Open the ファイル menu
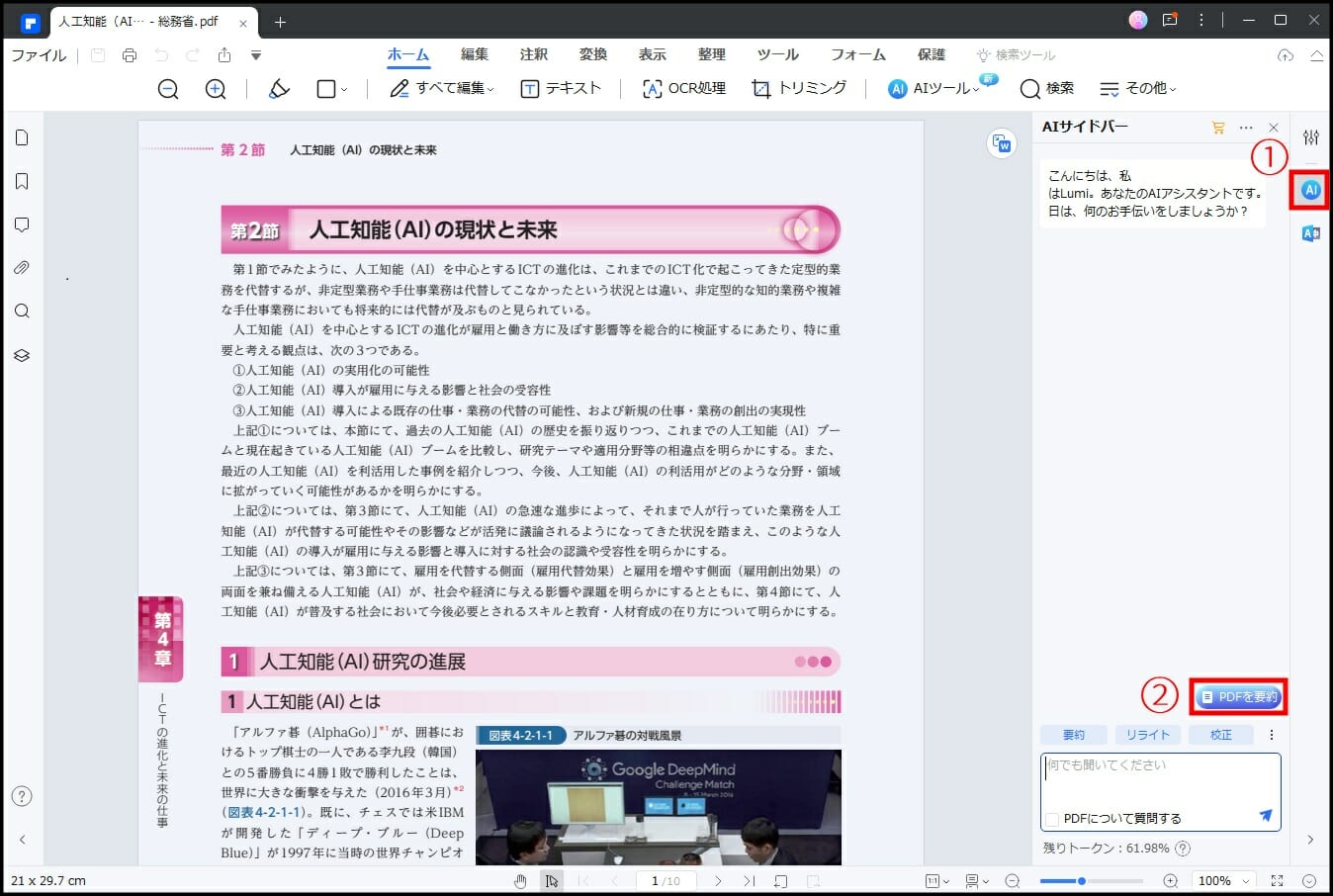This screenshot has height=896, width=1333. [x=38, y=55]
